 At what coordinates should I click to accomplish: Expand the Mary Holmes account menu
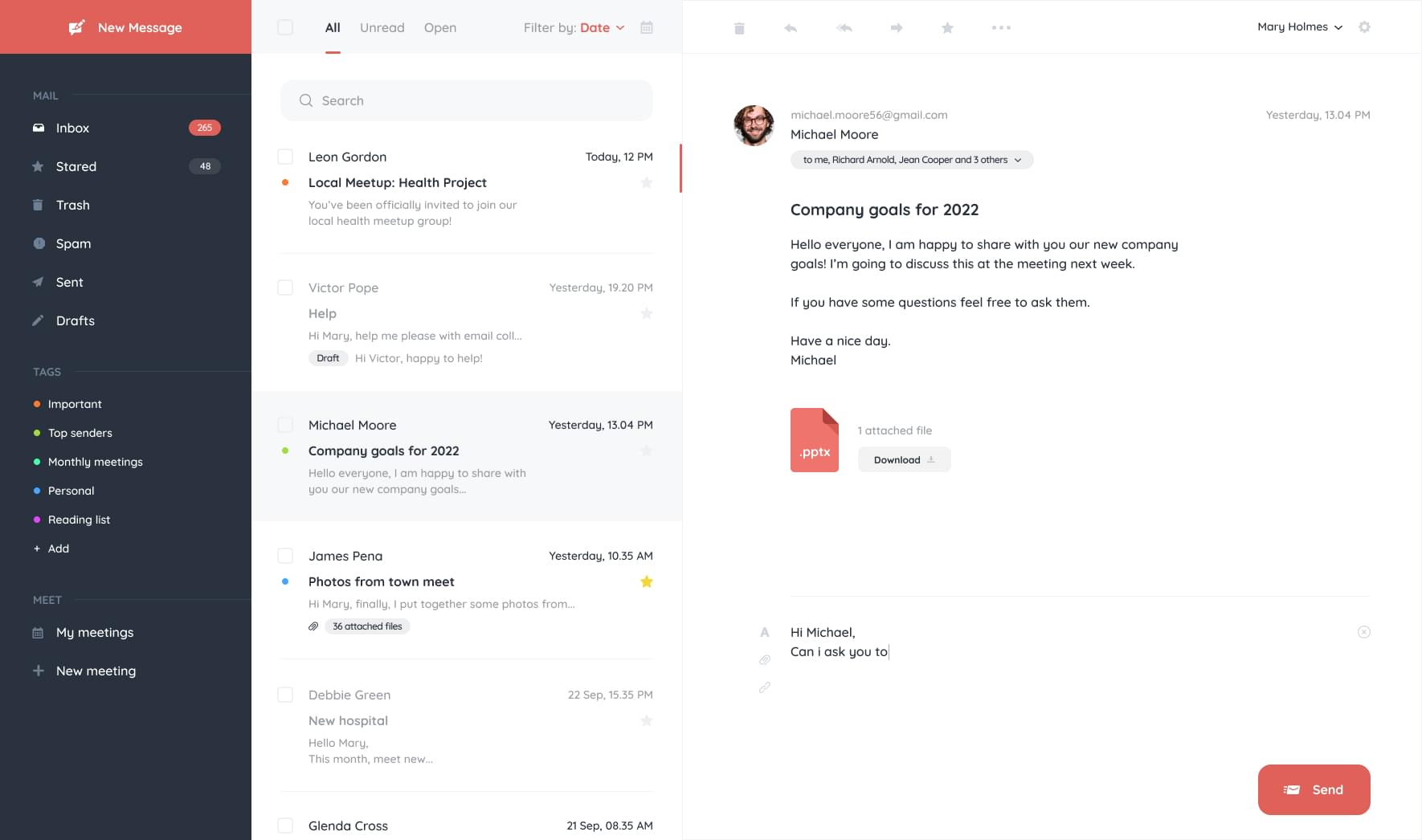click(1299, 27)
